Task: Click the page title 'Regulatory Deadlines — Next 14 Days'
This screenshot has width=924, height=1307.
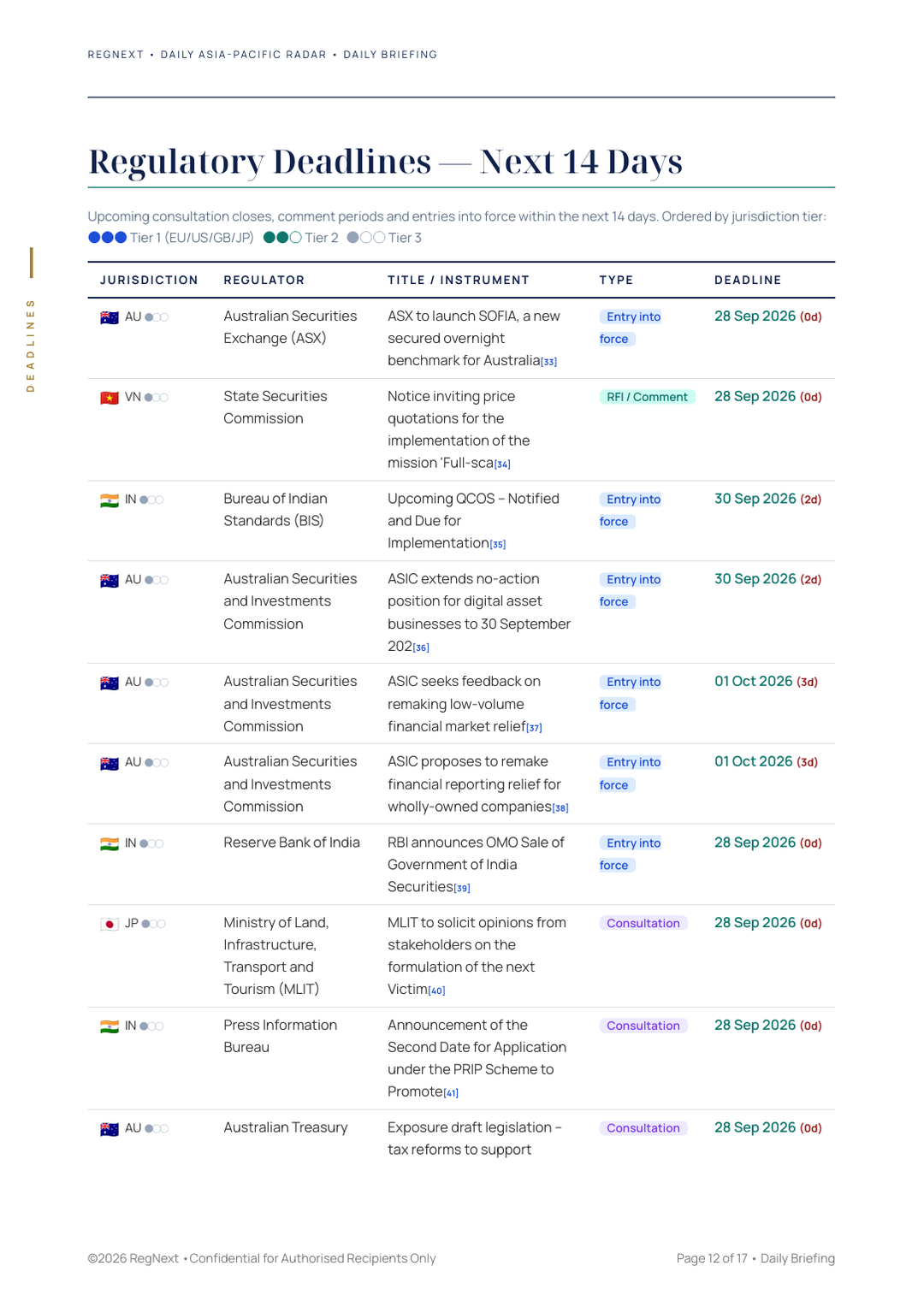Action: pyautogui.click(x=385, y=162)
